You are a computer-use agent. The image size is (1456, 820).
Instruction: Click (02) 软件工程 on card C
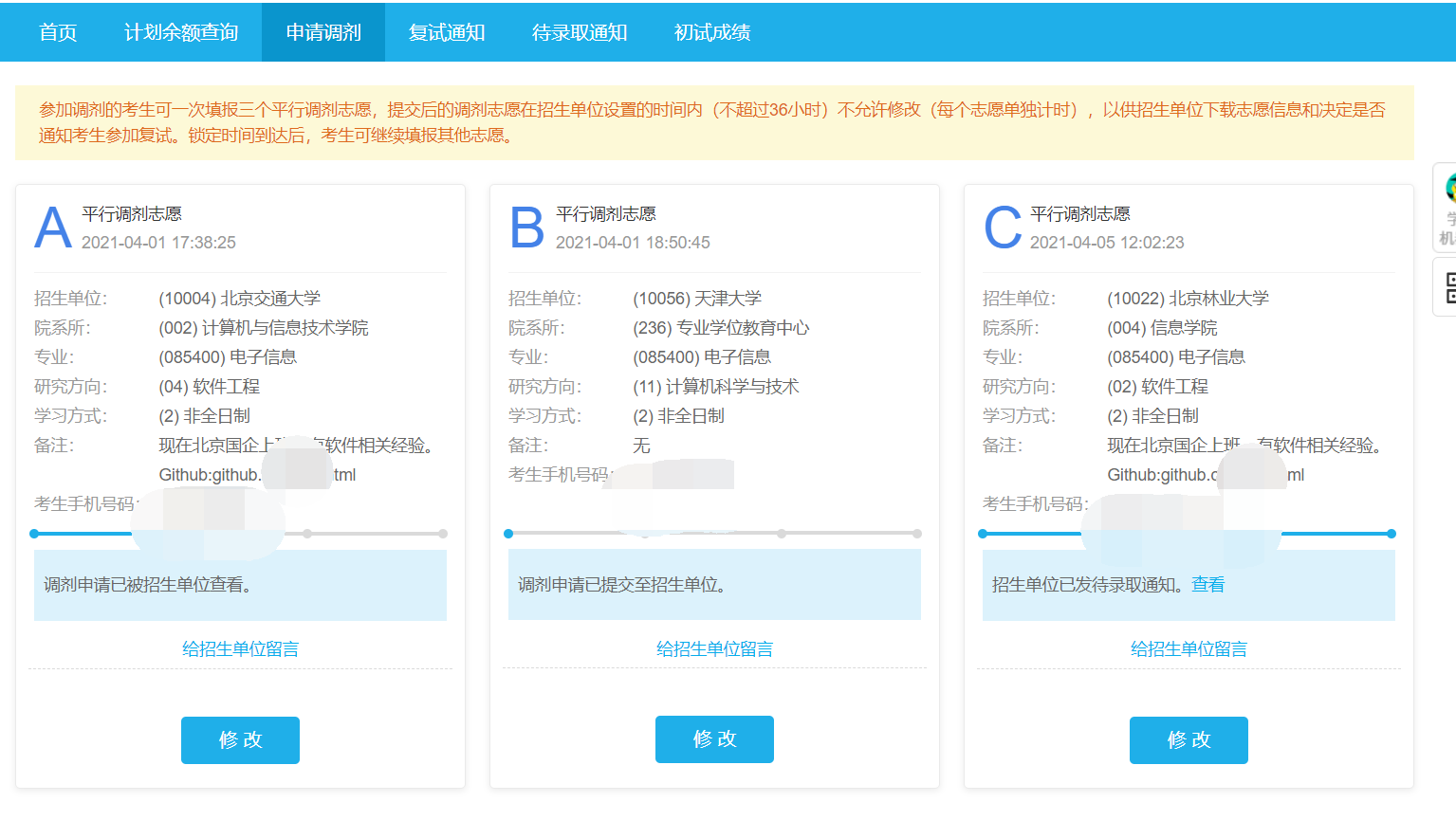(1157, 387)
